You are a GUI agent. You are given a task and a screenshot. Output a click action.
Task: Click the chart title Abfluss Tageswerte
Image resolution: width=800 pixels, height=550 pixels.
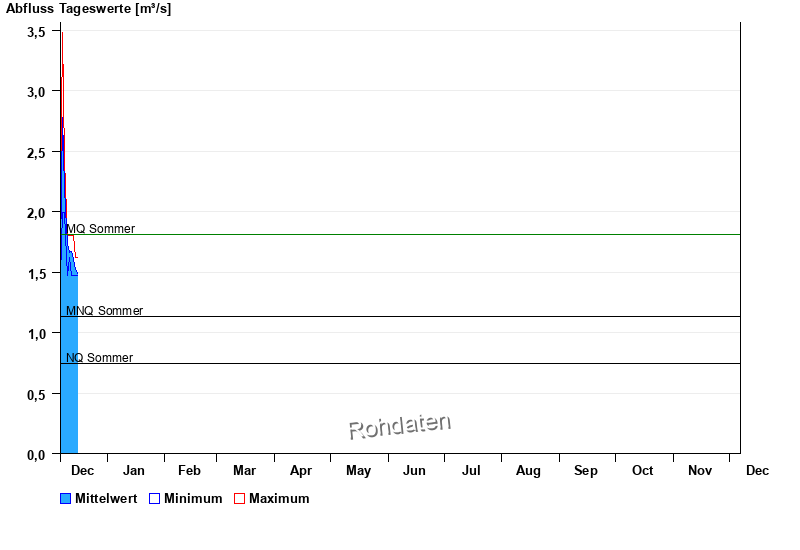tap(88, 9)
